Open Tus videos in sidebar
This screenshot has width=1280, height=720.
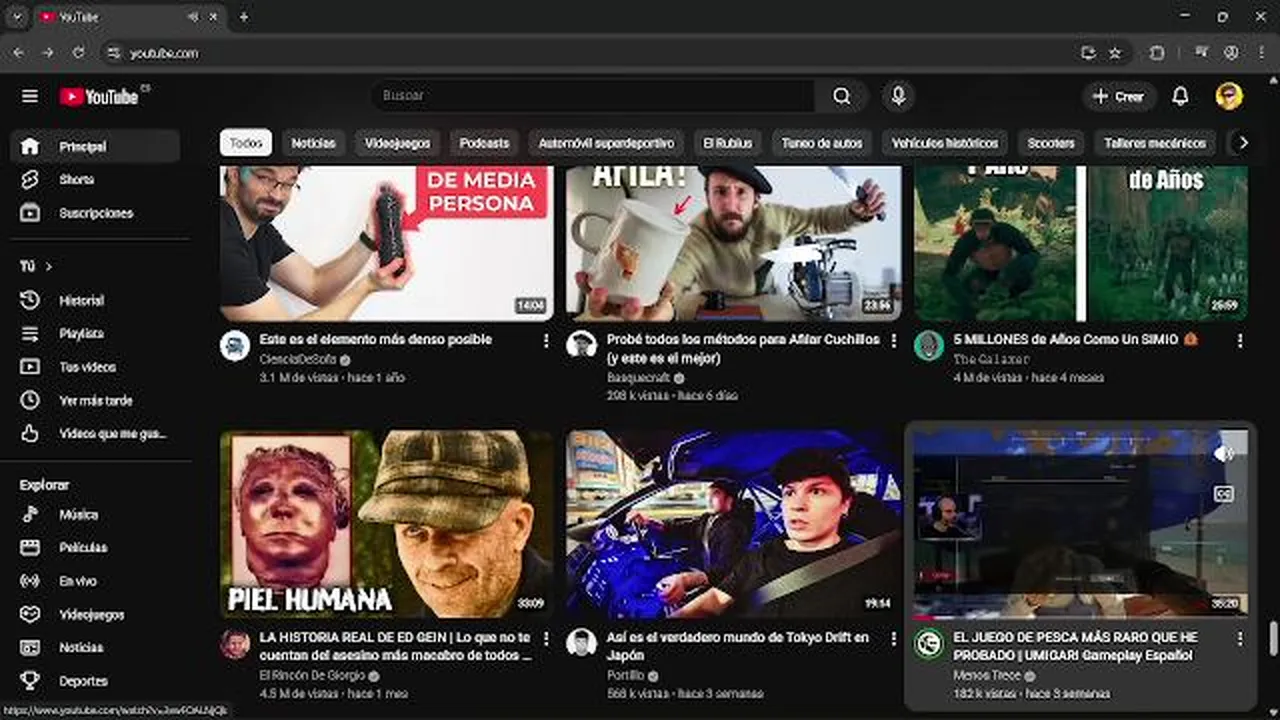(x=95, y=367)
